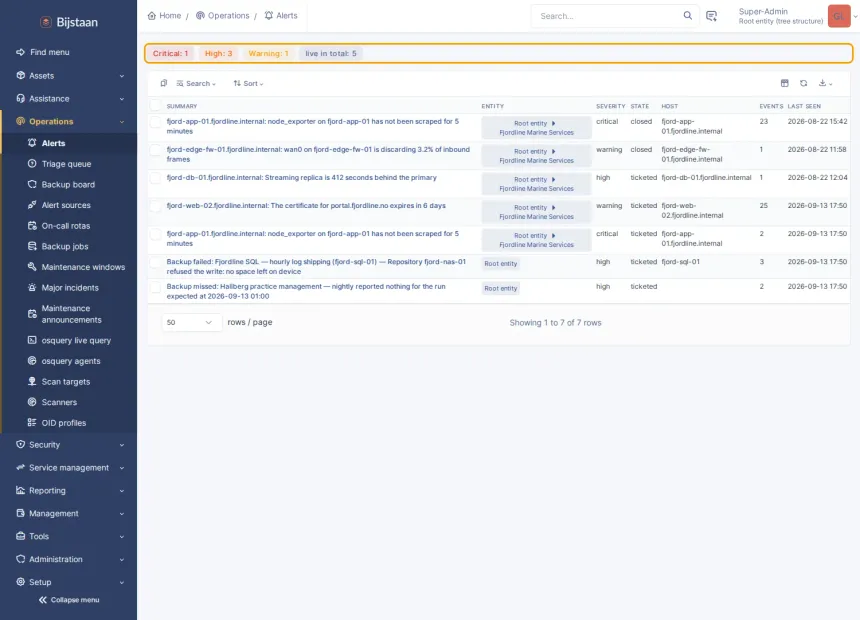
Task: Filter by the Critical: 1 badge
Action: pos(171,53)
